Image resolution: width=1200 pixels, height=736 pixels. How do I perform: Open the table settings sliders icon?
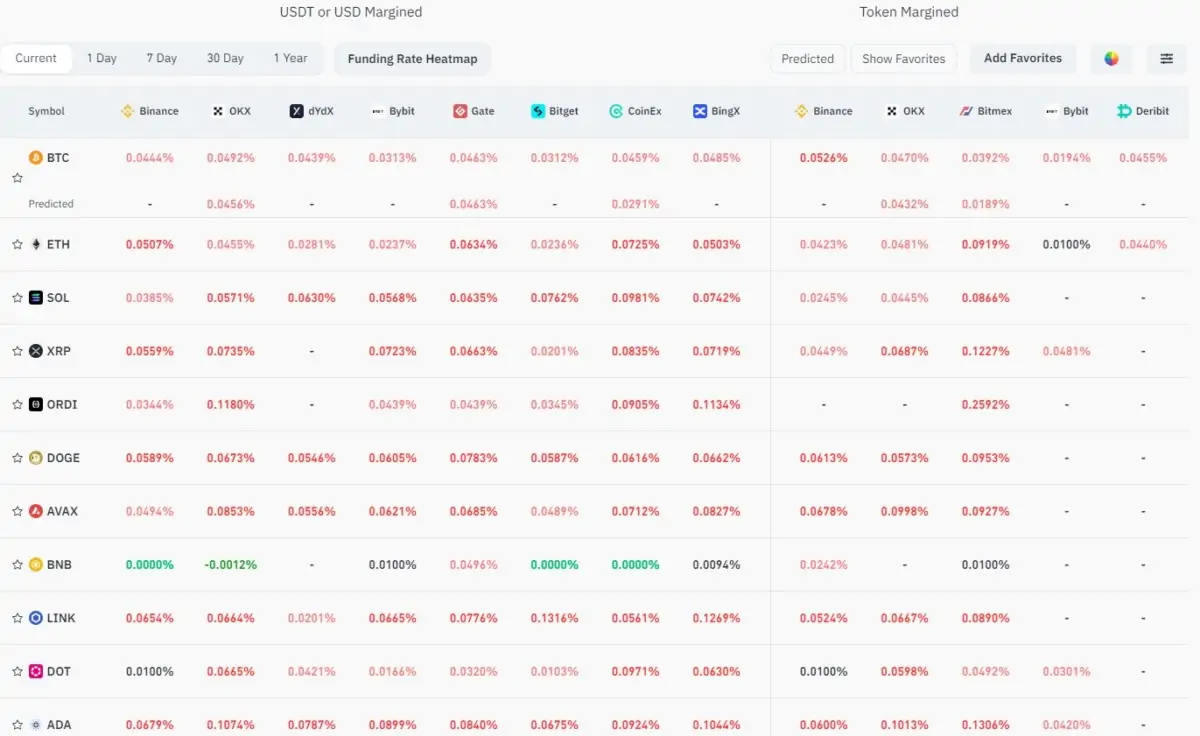click(1166, 59)
